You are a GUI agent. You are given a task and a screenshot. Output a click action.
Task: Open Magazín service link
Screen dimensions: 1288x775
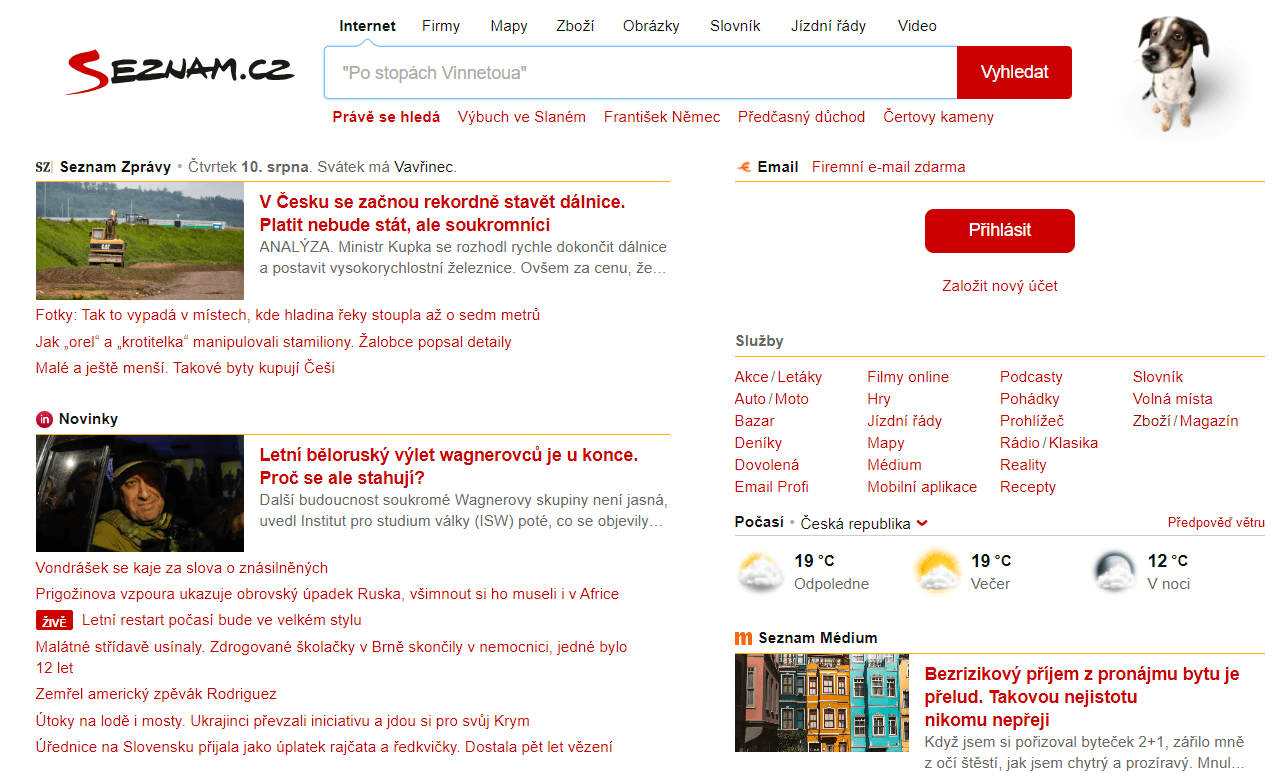click(x=1209, y=421)
